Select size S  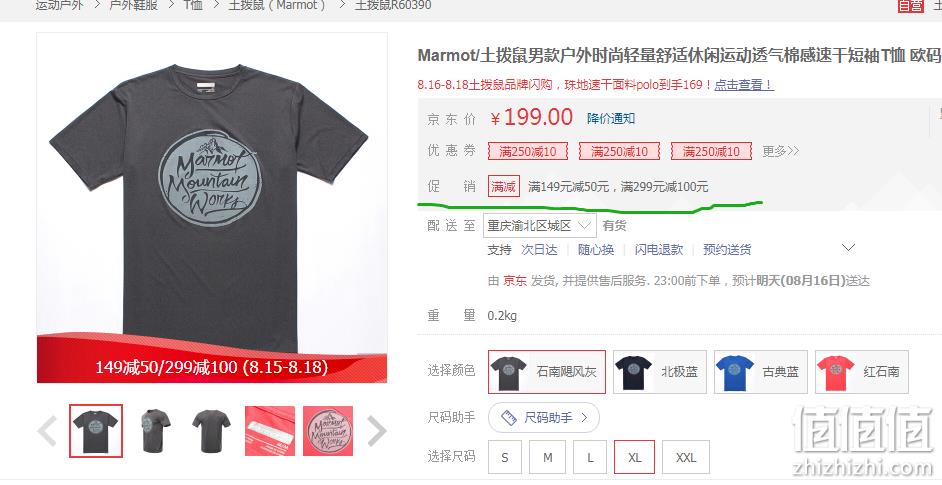(505, 457)
